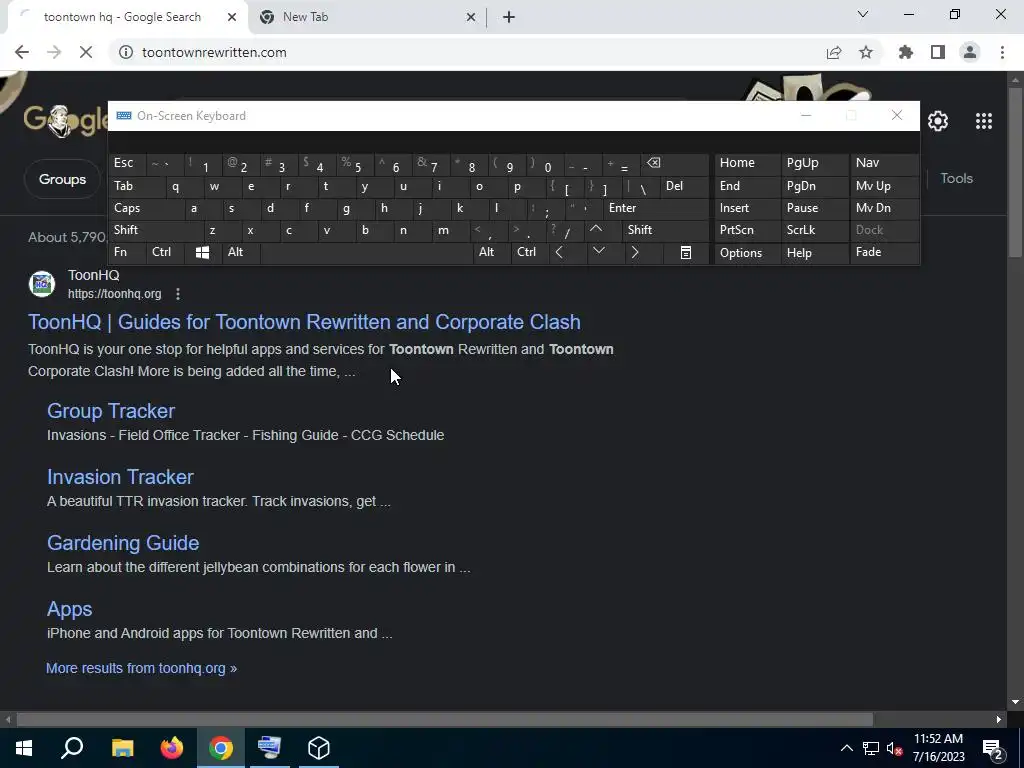The image size is (1024, 768).
Task: Toggle the Fn key on the keyboard
Action: click(127, 253)
